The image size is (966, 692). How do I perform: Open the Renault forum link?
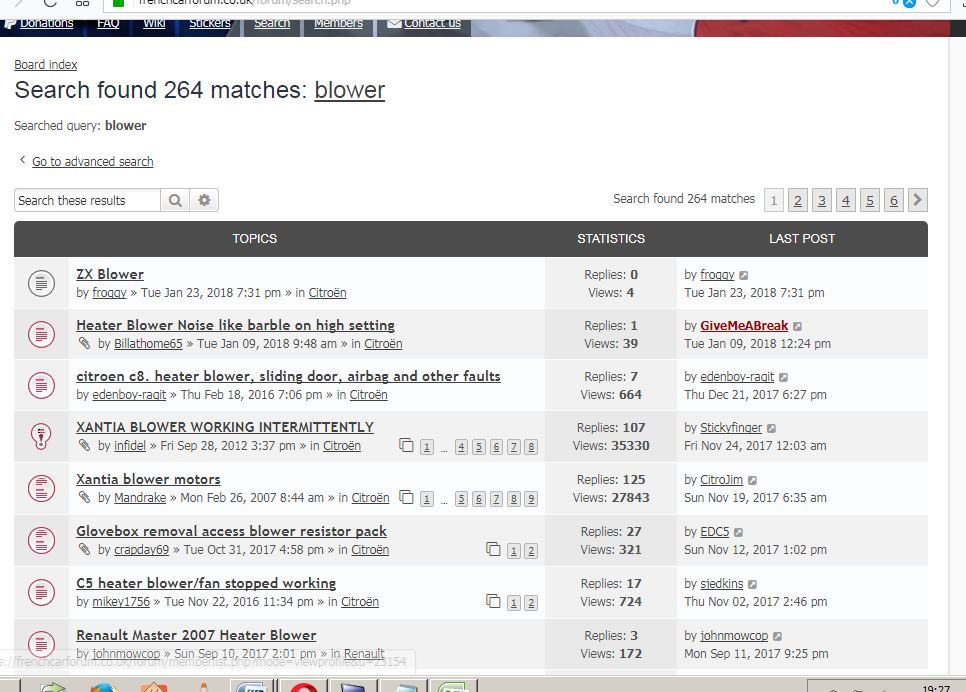click(x=363, y=653)
